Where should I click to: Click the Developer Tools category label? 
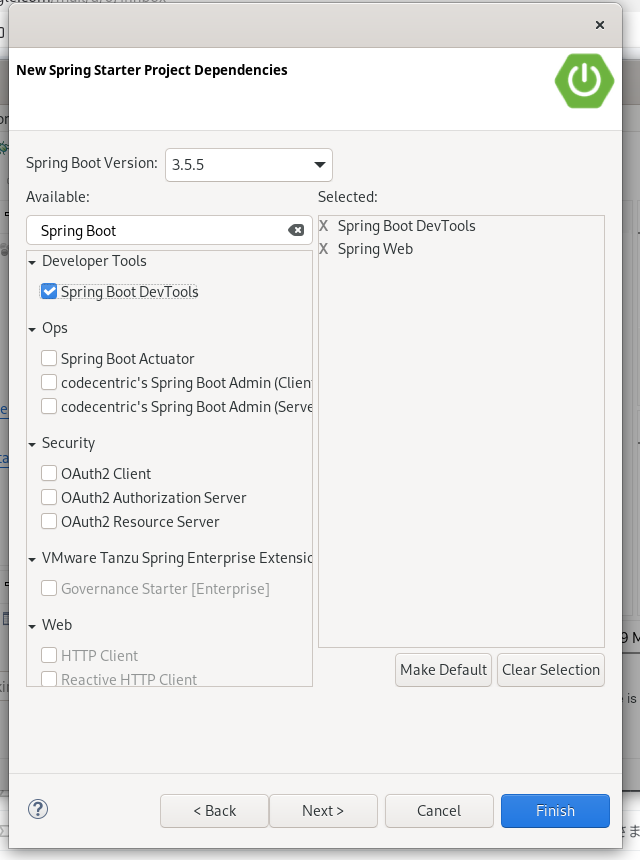click(94, 261)
